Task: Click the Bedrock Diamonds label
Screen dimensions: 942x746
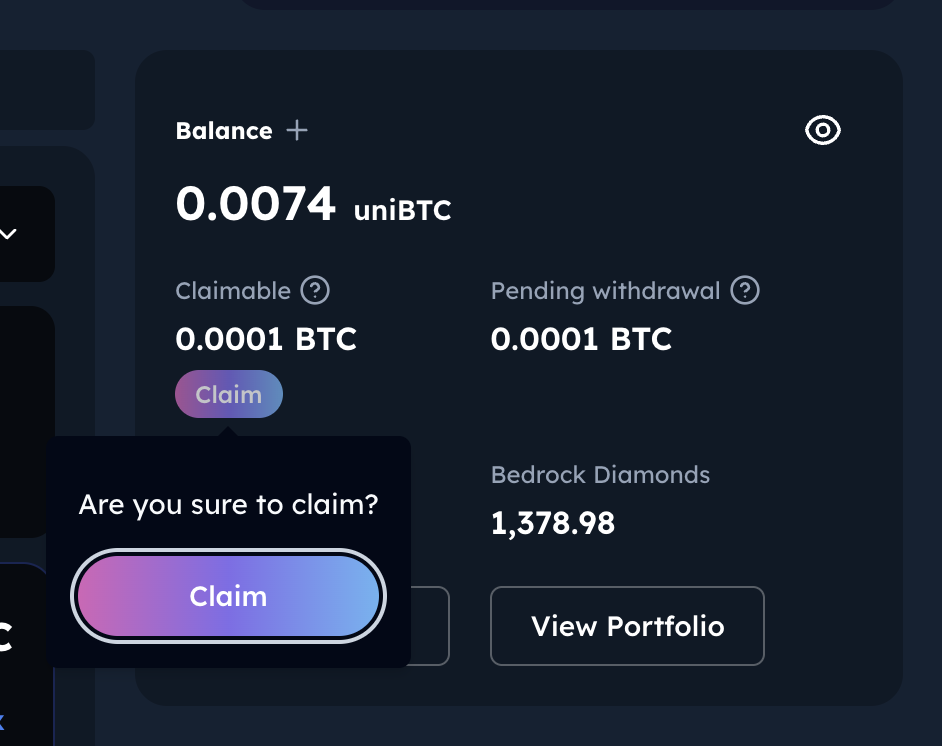Action: [600, 475]
